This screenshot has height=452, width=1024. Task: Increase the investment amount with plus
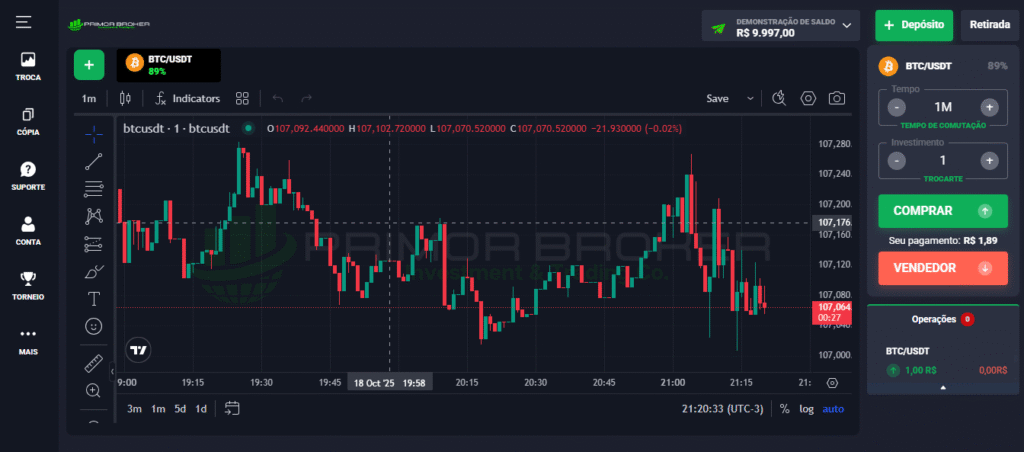click(989, 160)
